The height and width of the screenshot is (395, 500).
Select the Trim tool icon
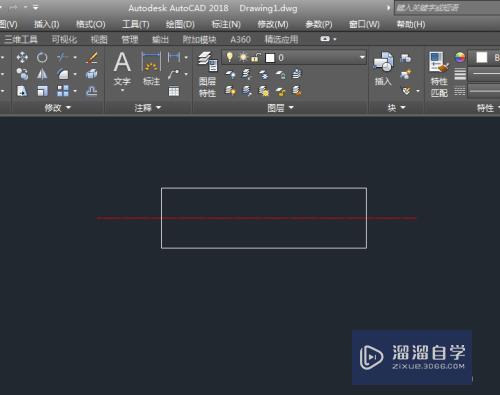point(62,57)
